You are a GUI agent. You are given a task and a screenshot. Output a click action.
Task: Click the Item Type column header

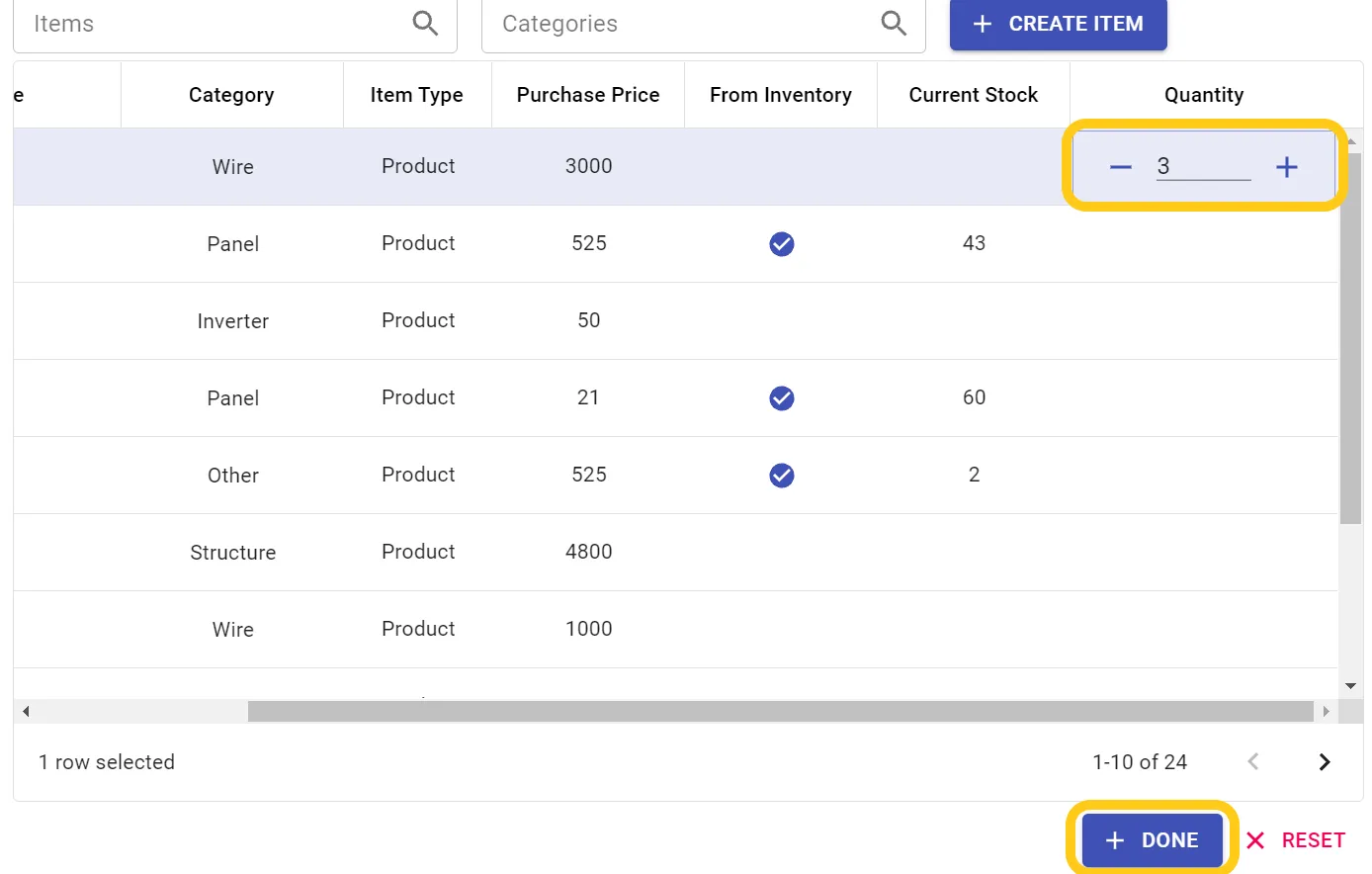[416, 95]
